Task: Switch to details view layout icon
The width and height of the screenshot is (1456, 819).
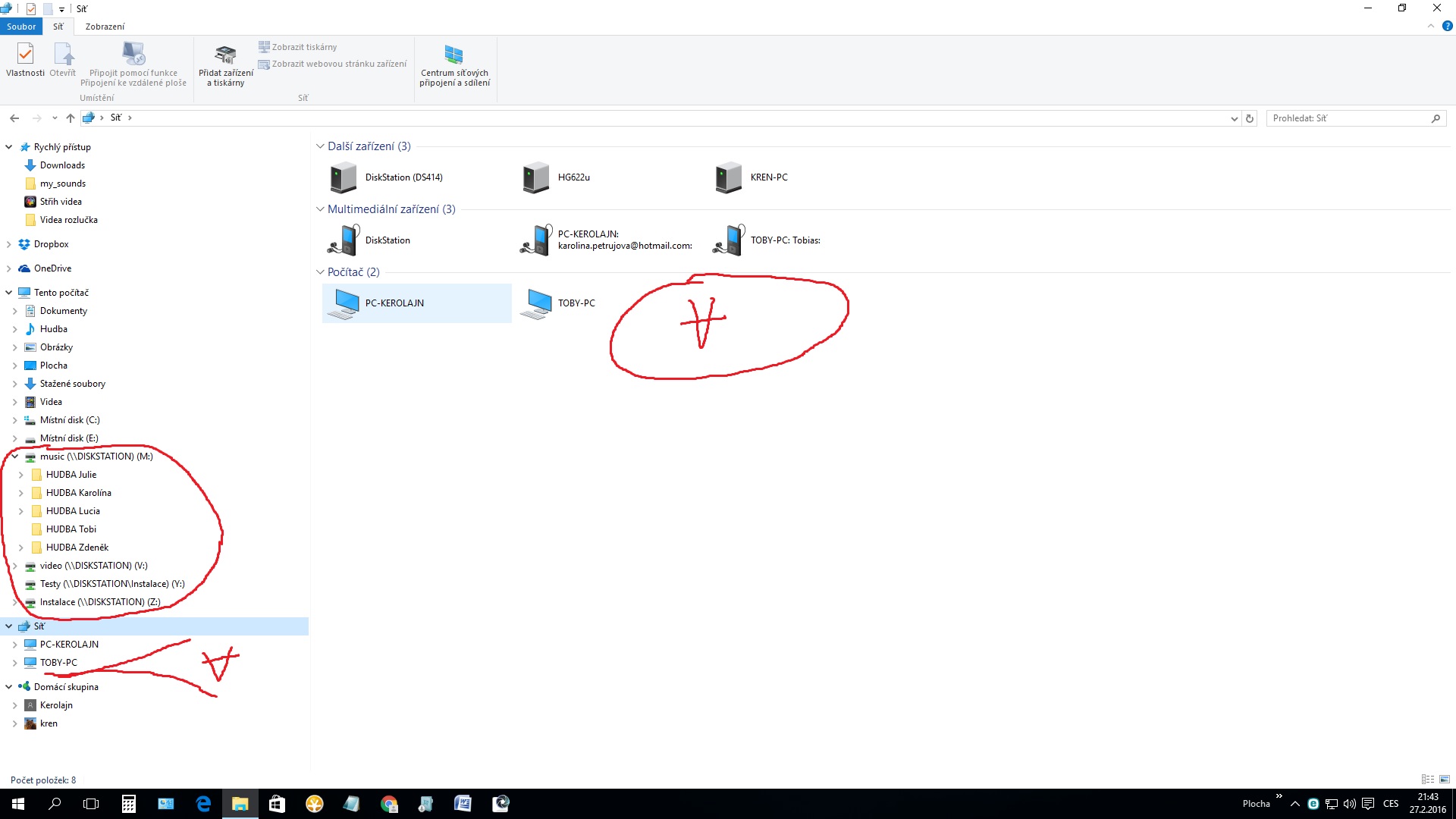Action: pos(1427,780)
